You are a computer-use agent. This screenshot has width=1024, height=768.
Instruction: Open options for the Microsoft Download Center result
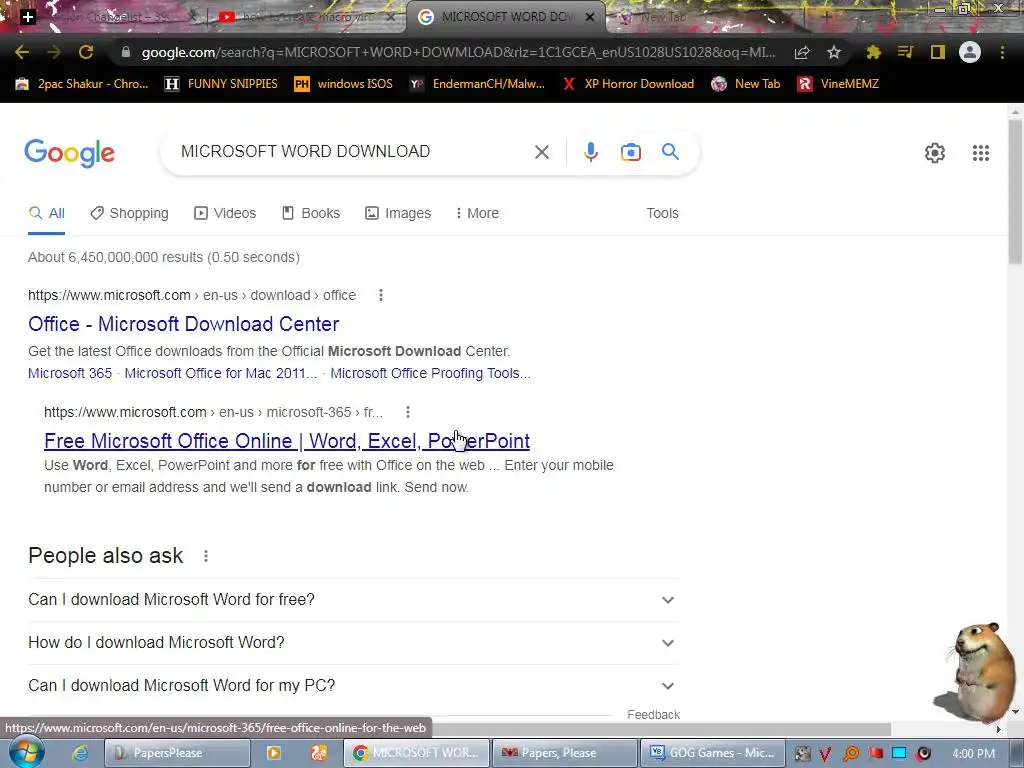[x=381, y=295]
